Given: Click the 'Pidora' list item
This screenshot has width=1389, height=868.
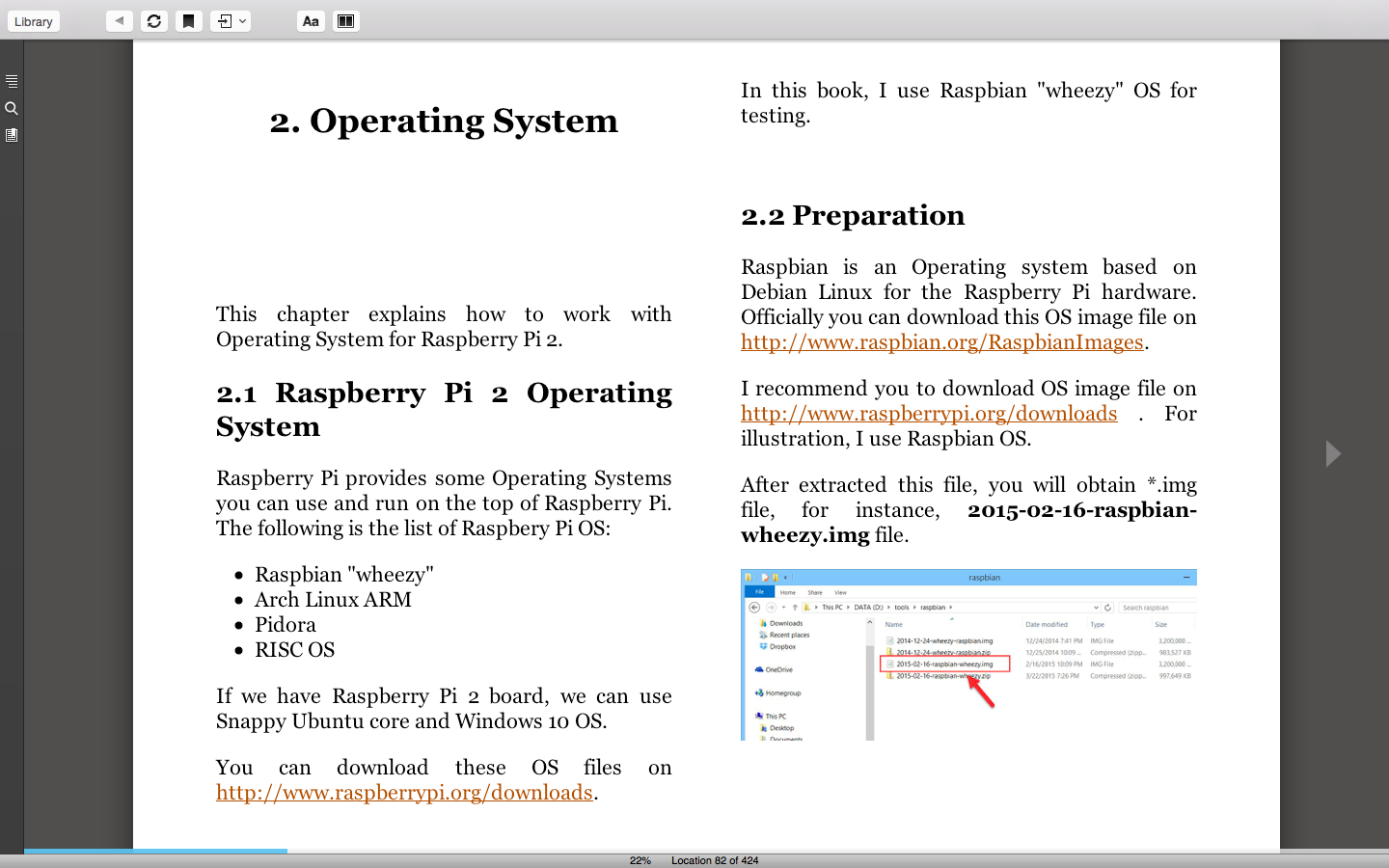Looking at the screenshot, I should tap(286, 624).
